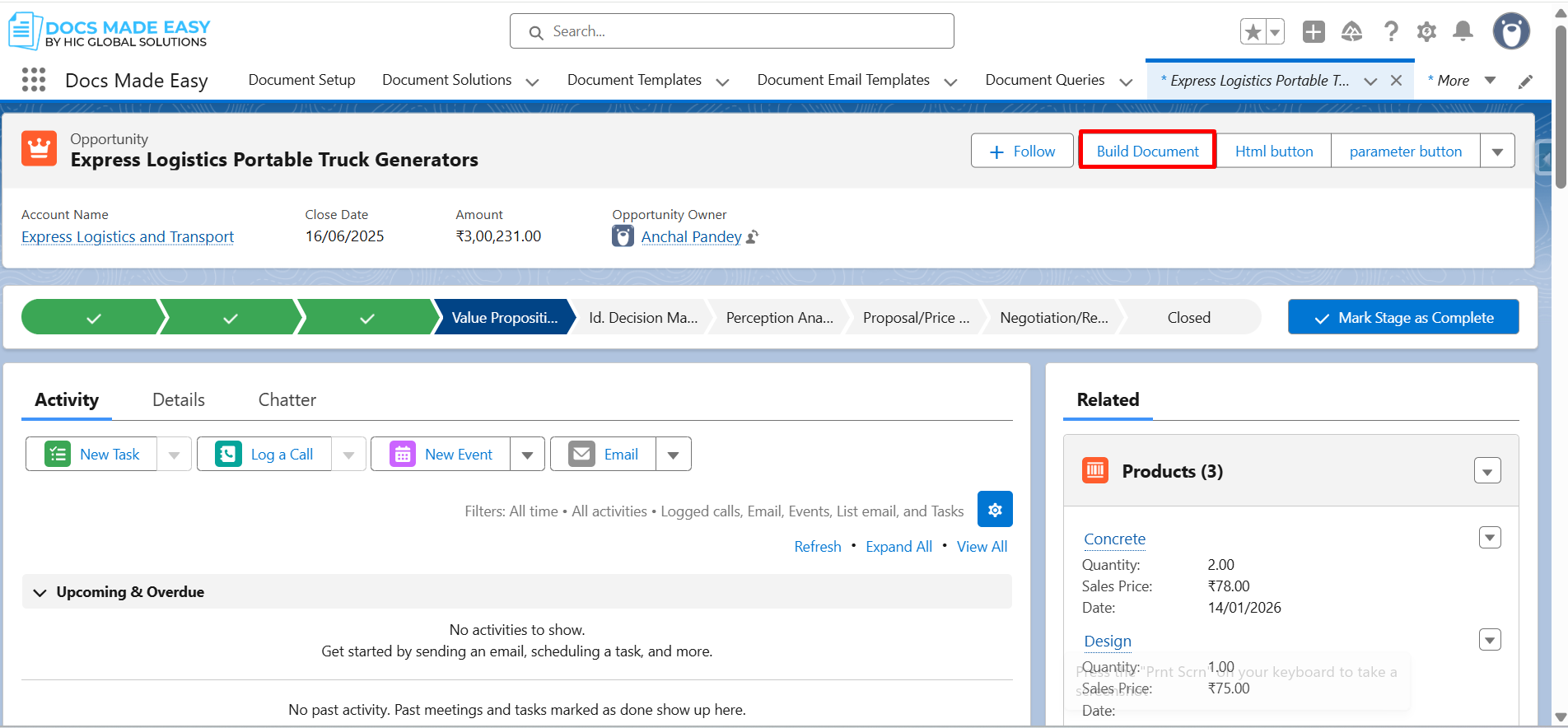
Task: Open the Setup gear menu
Action: click(1426, 32)
